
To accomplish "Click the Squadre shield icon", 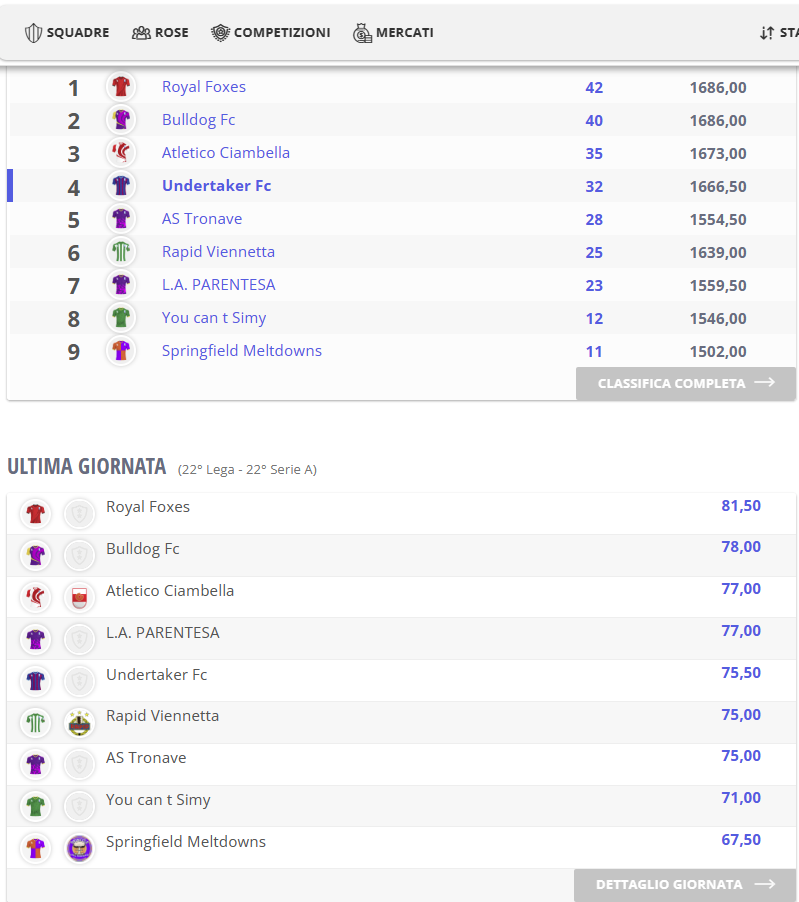I will point(33,33).
